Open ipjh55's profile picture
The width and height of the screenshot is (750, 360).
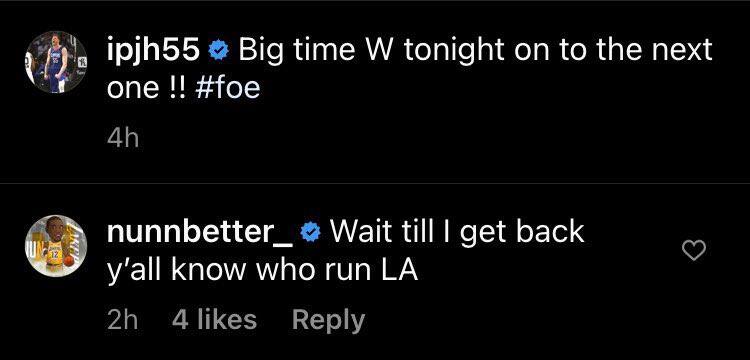56,62
